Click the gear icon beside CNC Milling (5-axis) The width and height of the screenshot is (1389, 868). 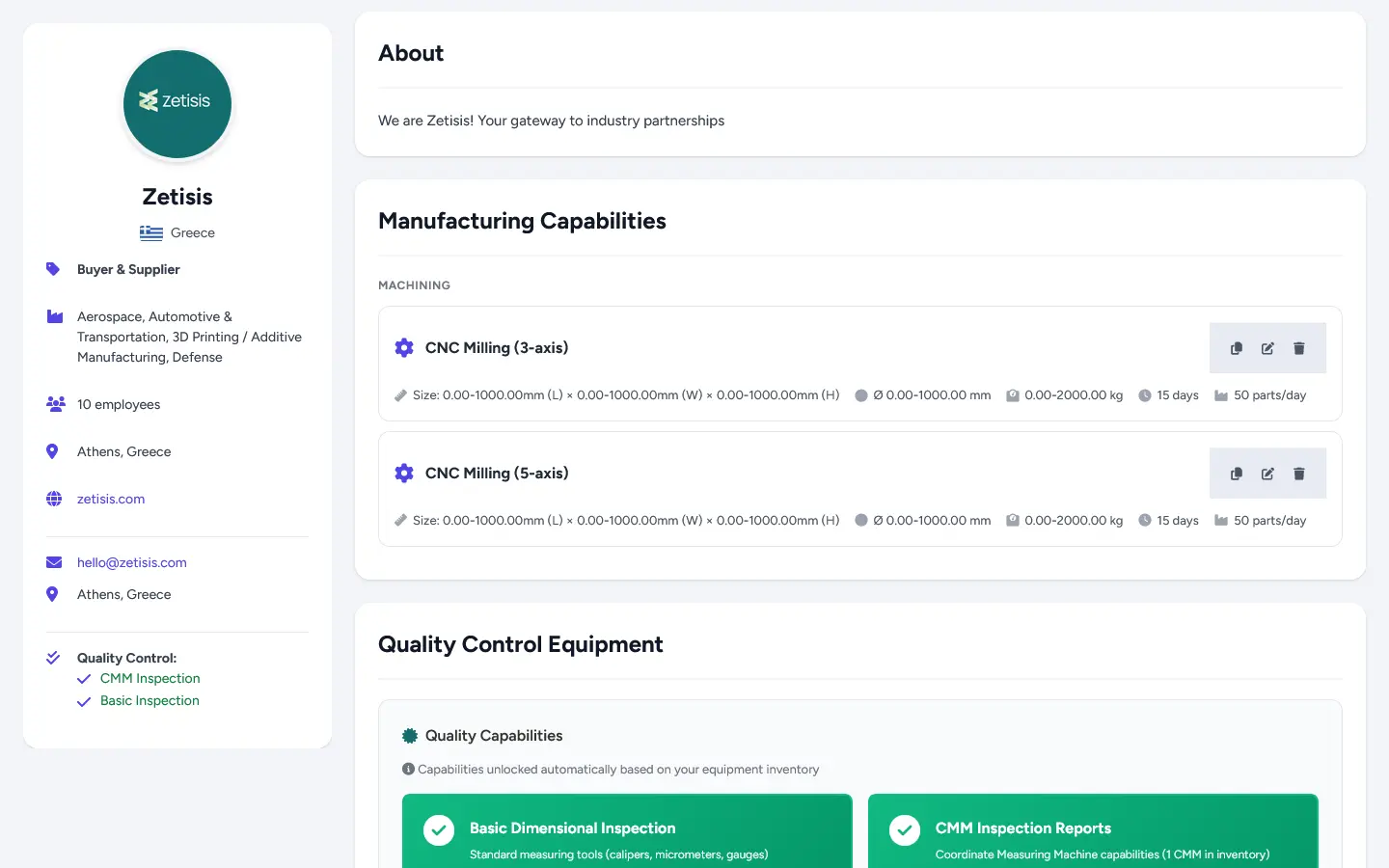[404, 473]
